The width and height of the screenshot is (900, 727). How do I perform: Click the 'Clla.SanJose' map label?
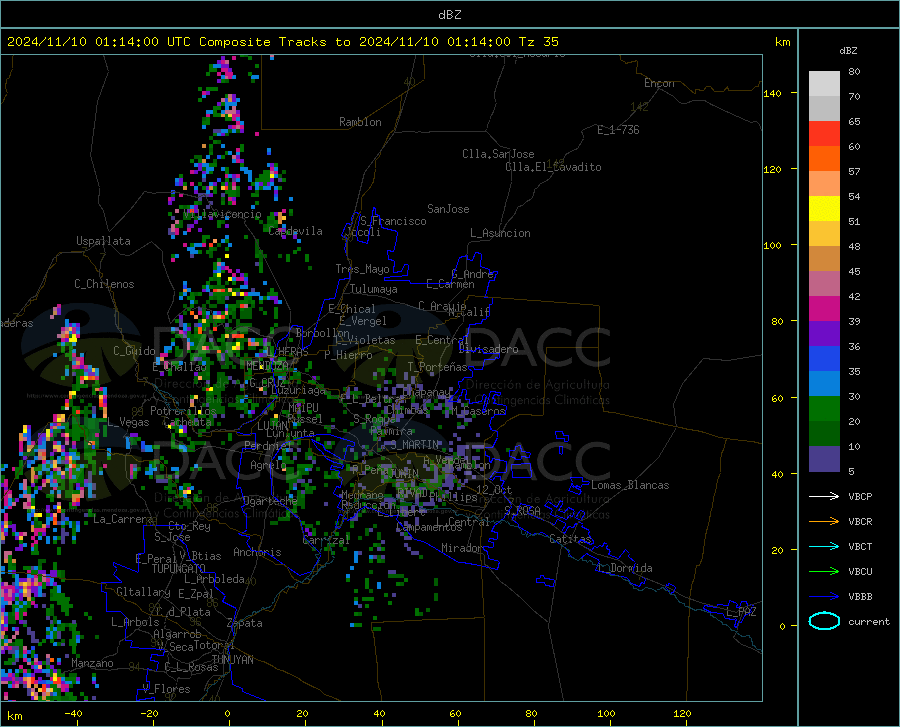coord(498,154)
